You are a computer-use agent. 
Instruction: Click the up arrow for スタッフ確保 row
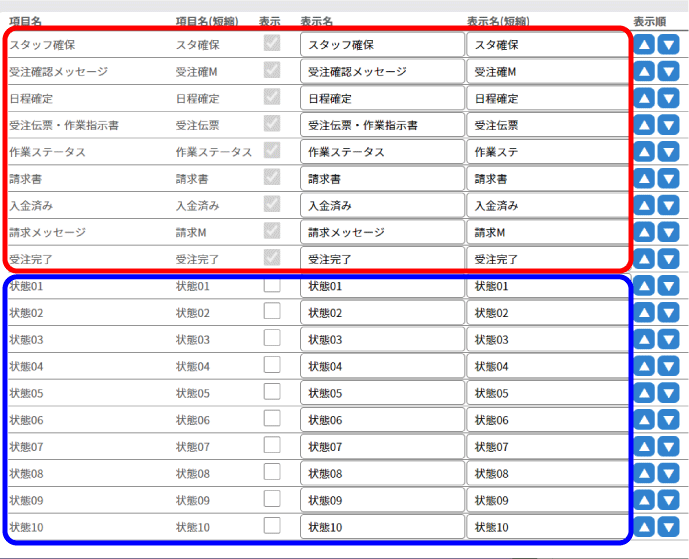[x=645, y=45]
